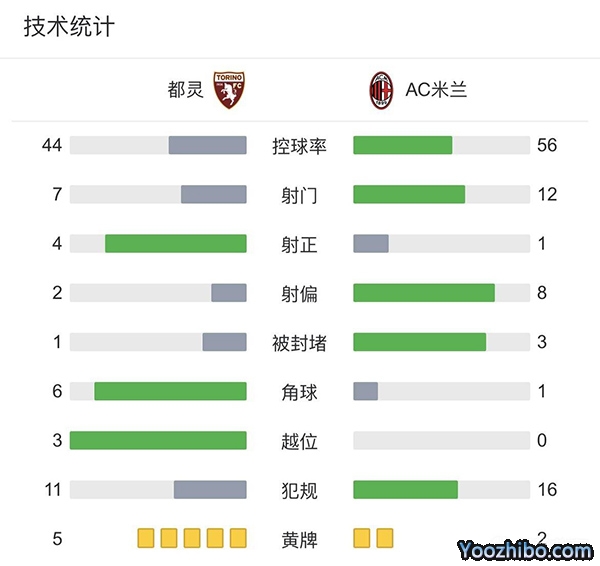This screenshot has height=566, width=600.
Task: Click the 被封堵 stat label
Action: [300, 342]
